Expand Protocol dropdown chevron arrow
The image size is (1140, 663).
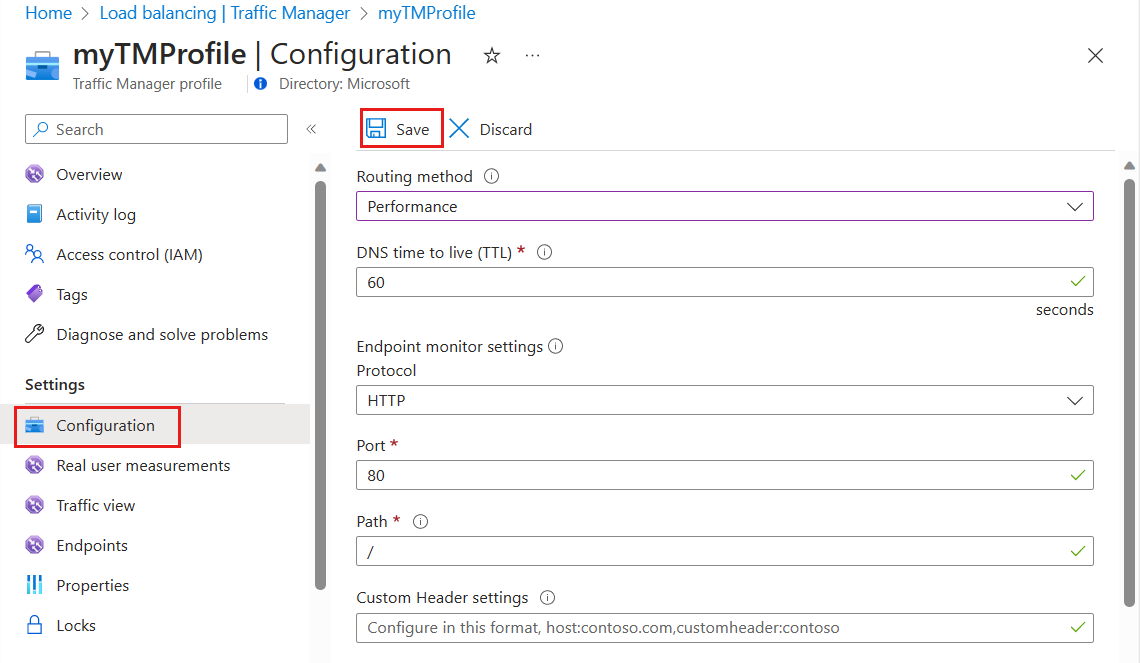pyautogui.click(x=1075, y=401)
